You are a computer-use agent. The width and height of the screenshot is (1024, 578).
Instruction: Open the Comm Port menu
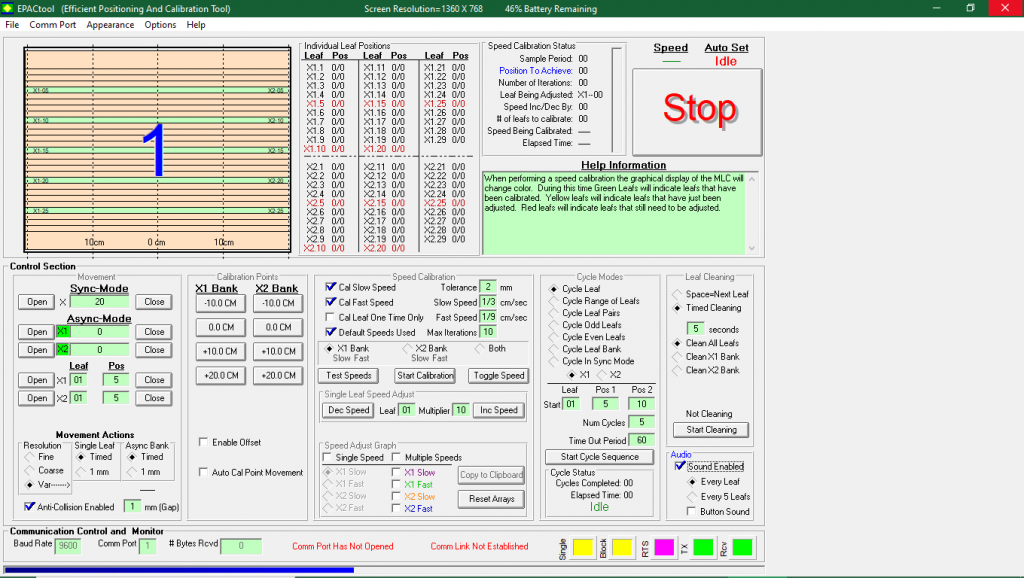pyautogui.click(x=52, y=24)
